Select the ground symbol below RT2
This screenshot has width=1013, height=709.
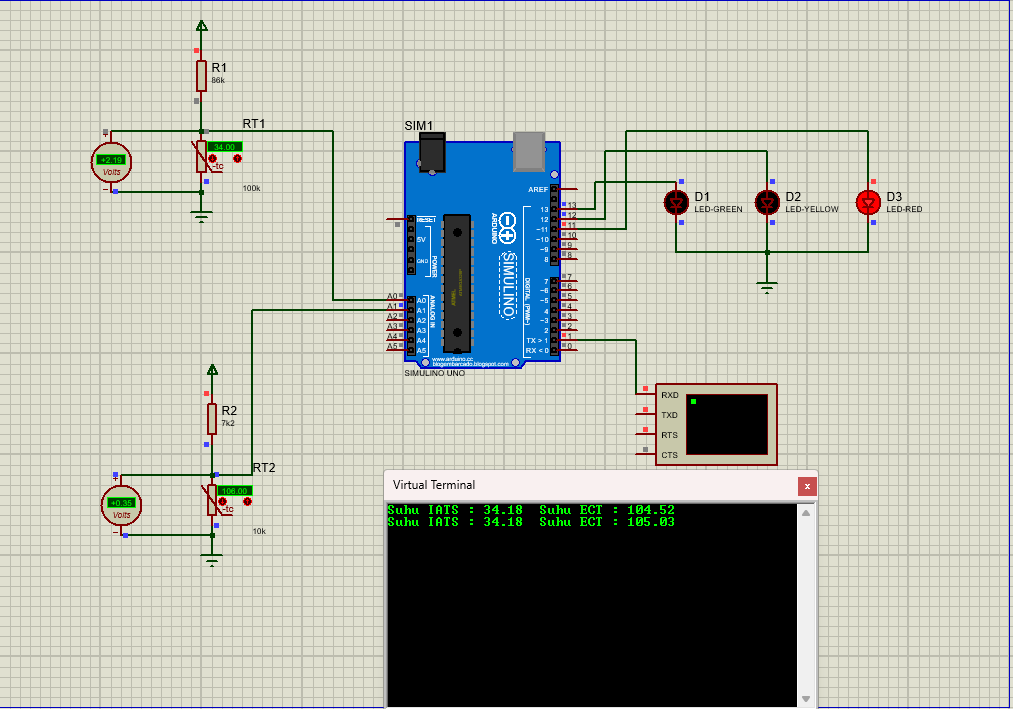[x=212, y=560]
